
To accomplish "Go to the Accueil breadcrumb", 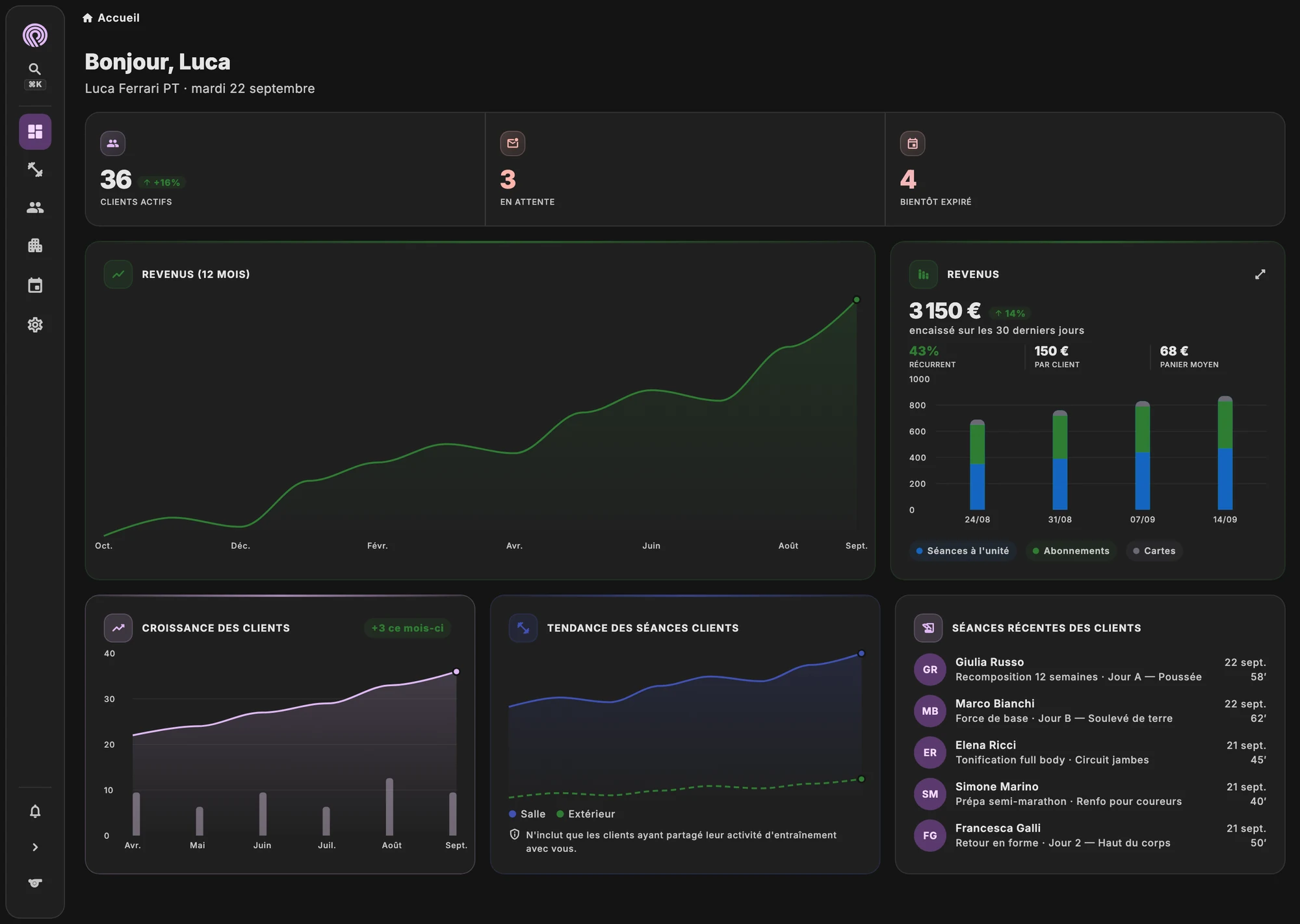I will click(x=111, y=18).
